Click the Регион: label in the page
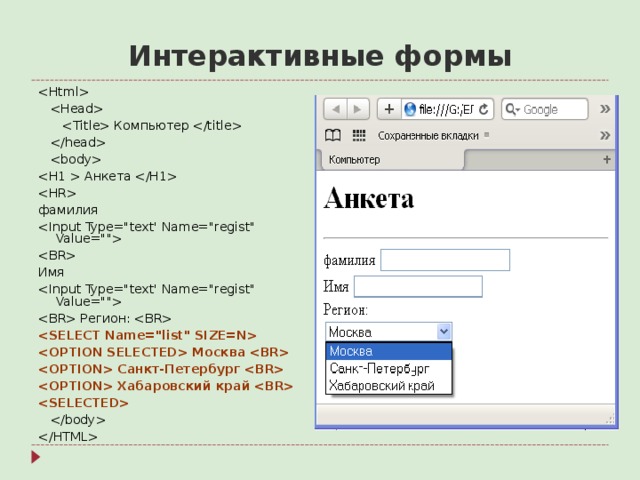This screenshot has width=640, height=480. coord(345,310)
